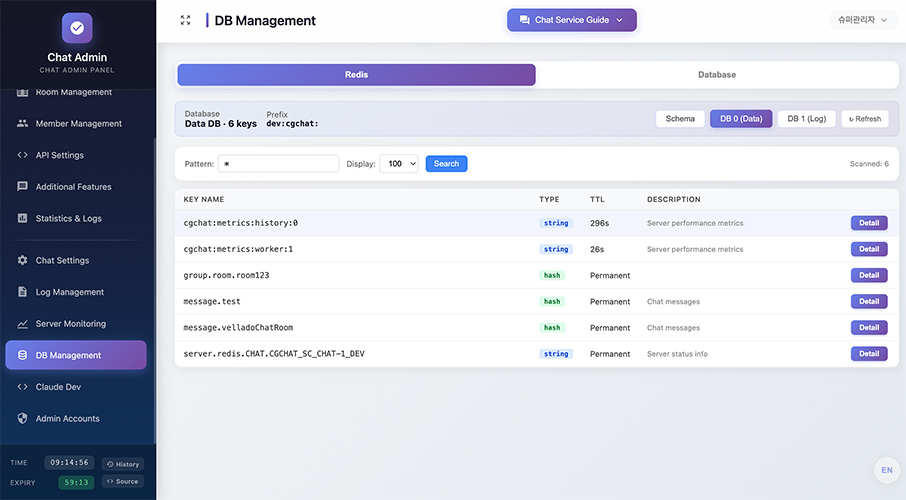Click the Refresh button
The width and height of the screenshot is (906, 500).
865,118
